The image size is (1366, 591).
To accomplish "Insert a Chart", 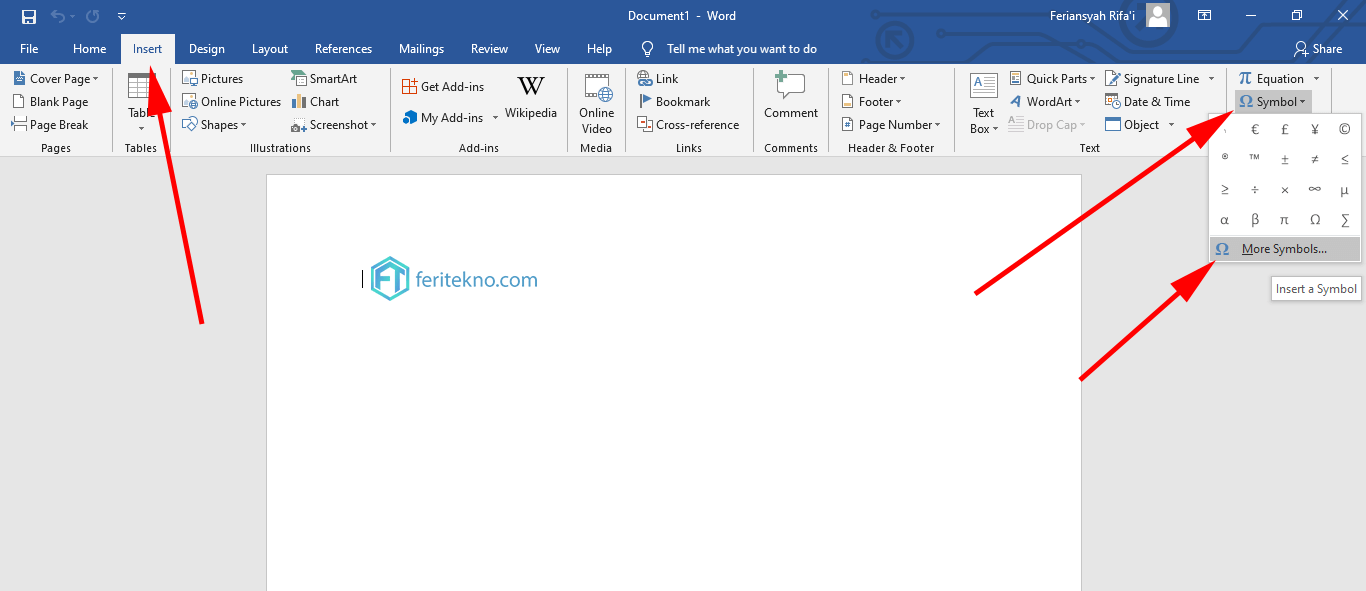I will (315, 102).
